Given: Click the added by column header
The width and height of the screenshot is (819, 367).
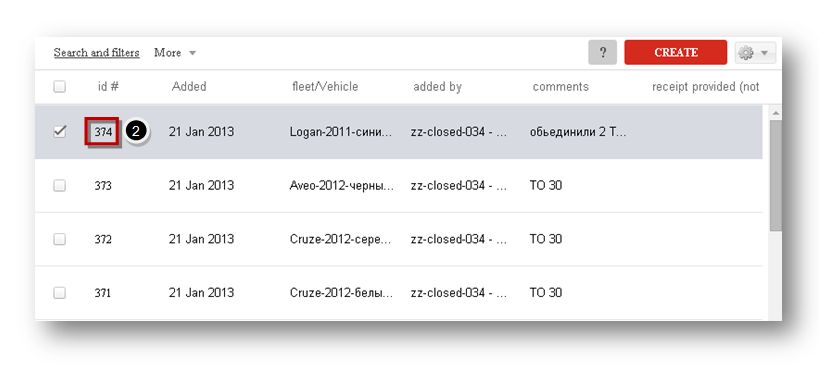Looking at the screenshot, I should [437, 87].
